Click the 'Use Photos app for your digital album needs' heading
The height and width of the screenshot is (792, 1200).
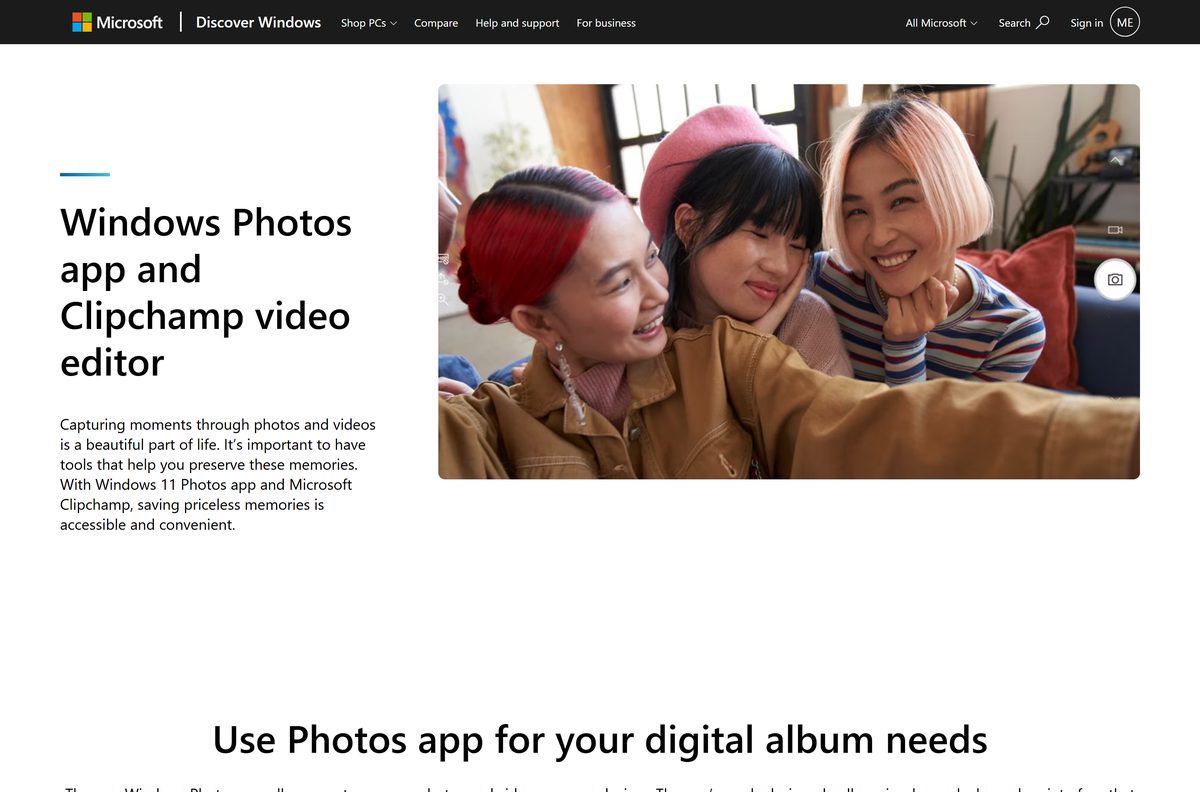[600, 740]
